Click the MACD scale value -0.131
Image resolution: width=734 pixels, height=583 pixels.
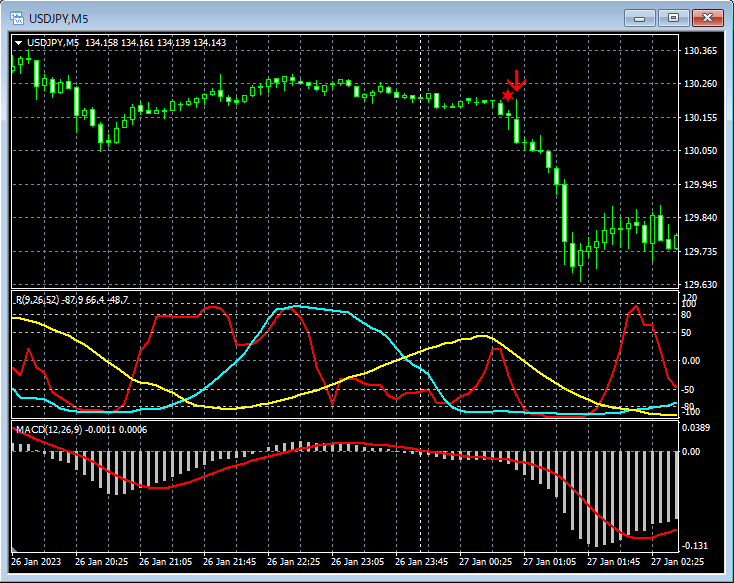pos(695,546)
